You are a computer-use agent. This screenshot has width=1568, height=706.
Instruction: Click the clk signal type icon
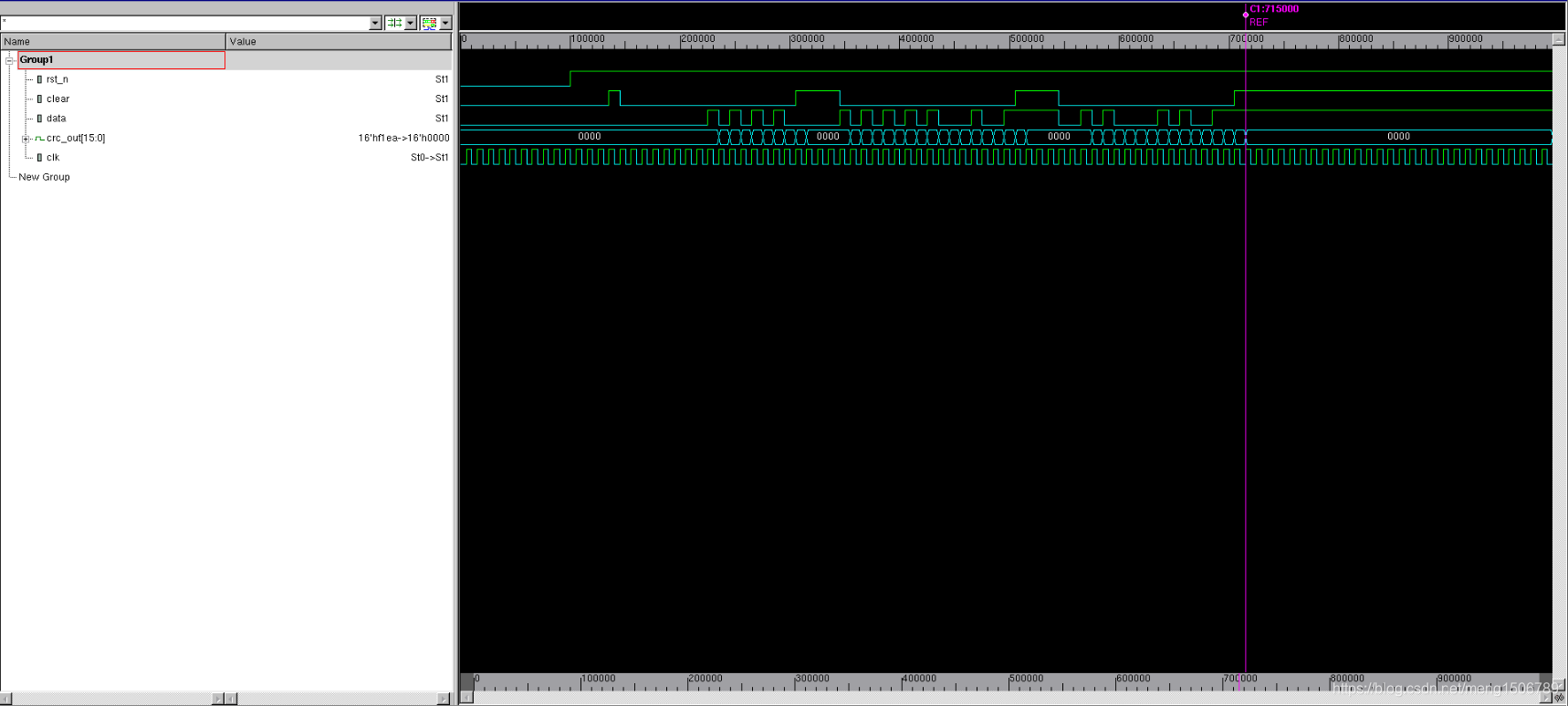pyautogui.click(x=39, y=158)
